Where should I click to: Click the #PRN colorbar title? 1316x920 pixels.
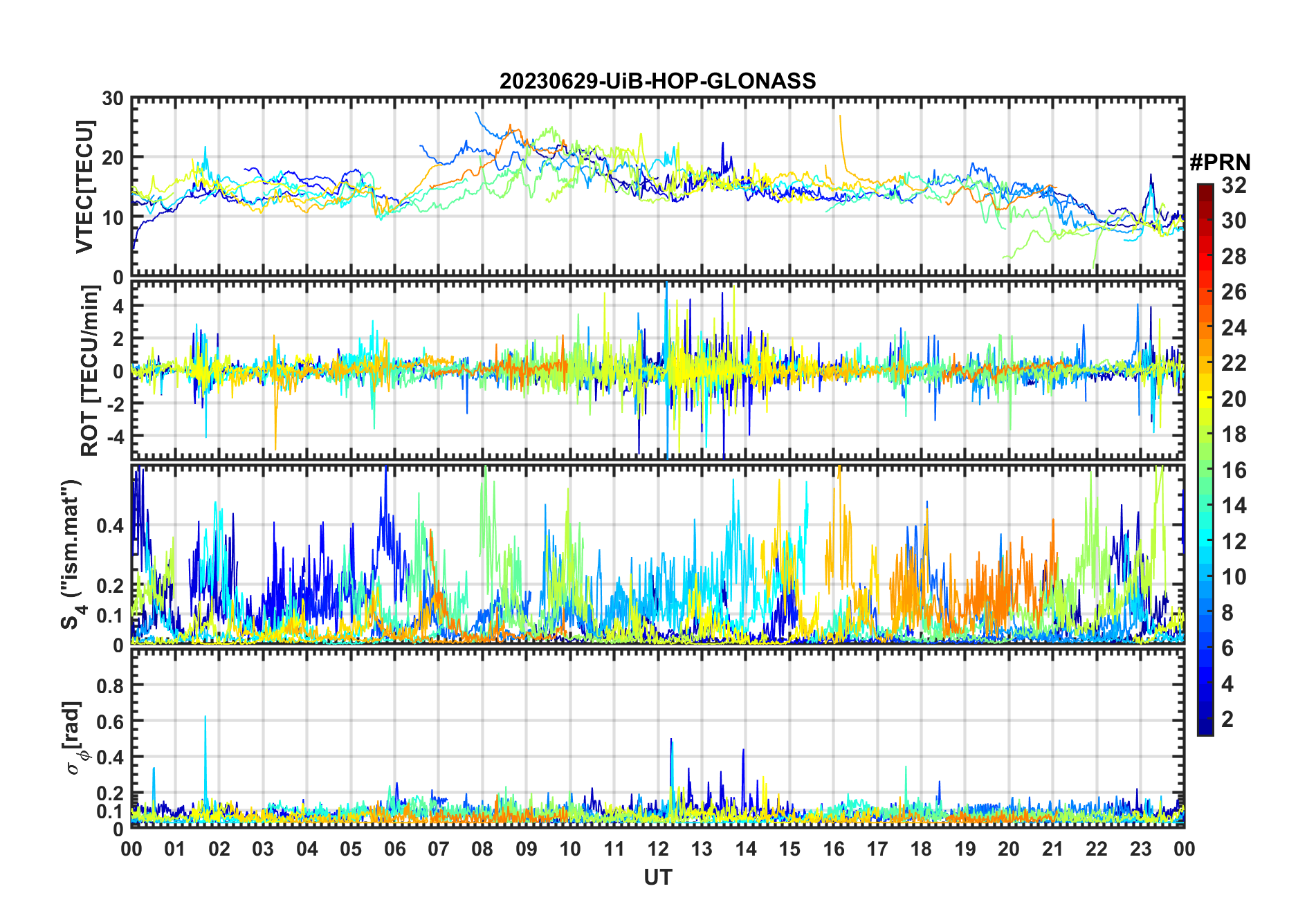pos(1220,163)
